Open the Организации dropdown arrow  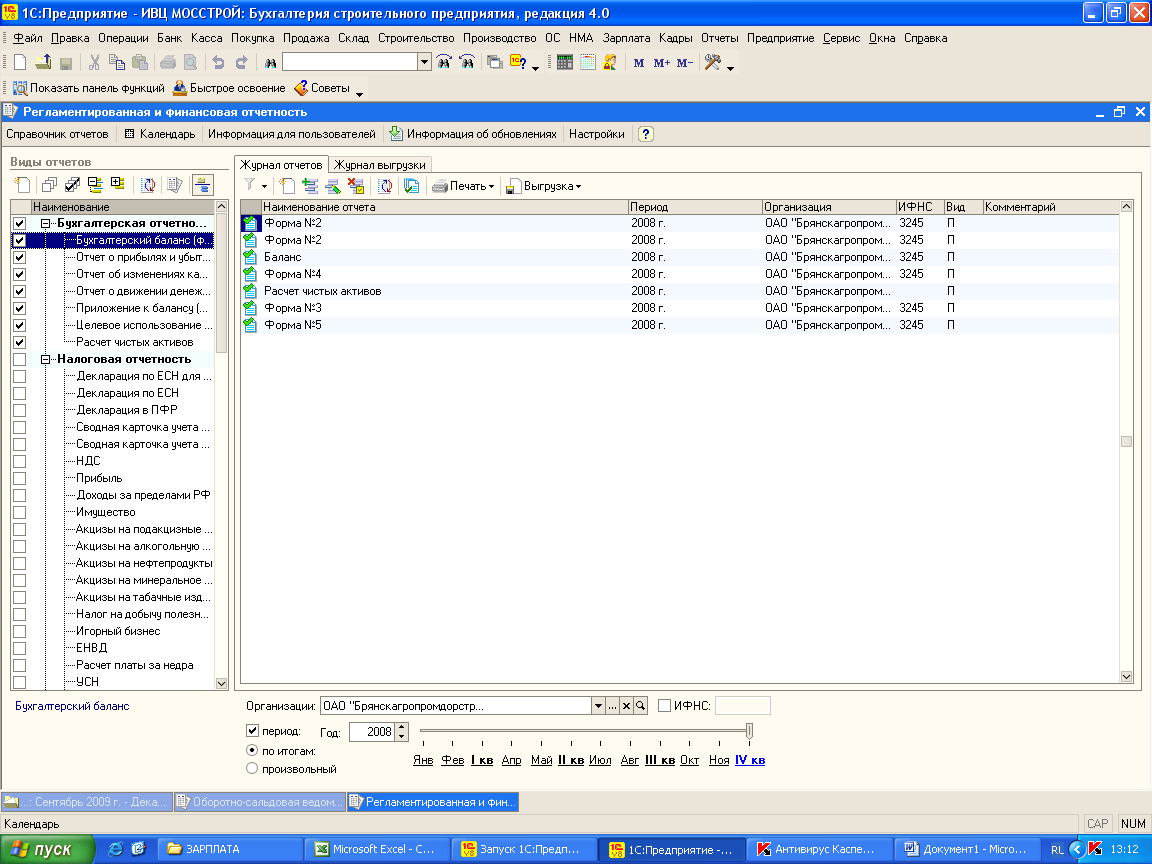click(x=598, y=706)
